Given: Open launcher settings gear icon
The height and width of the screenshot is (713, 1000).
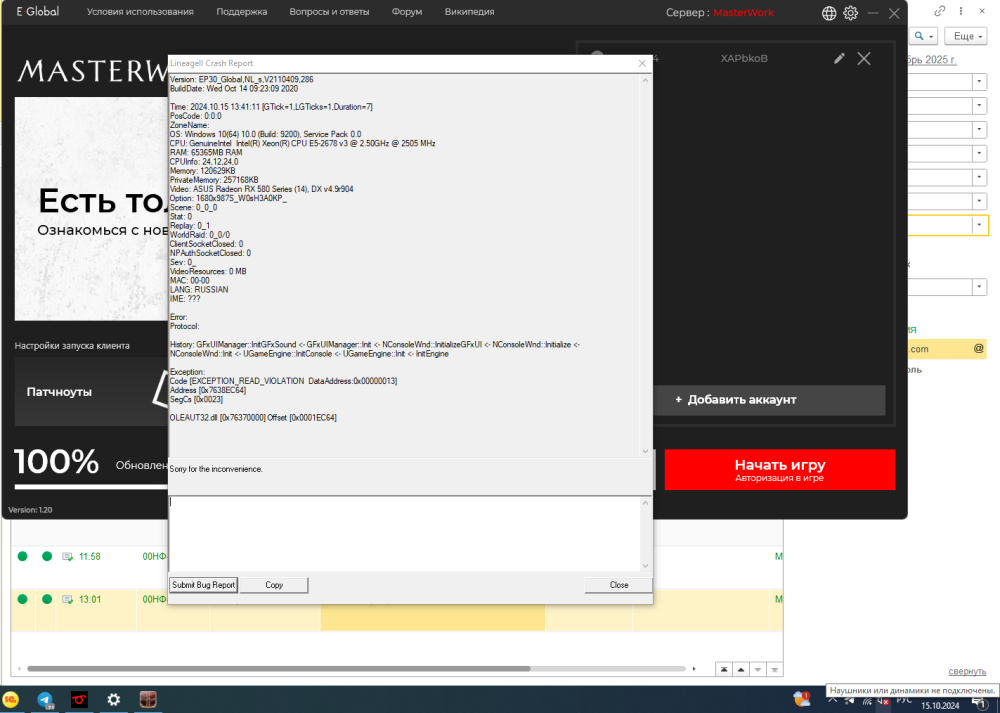Looking at the screenshot, I should pyautogui.click(x=851, y=13).
